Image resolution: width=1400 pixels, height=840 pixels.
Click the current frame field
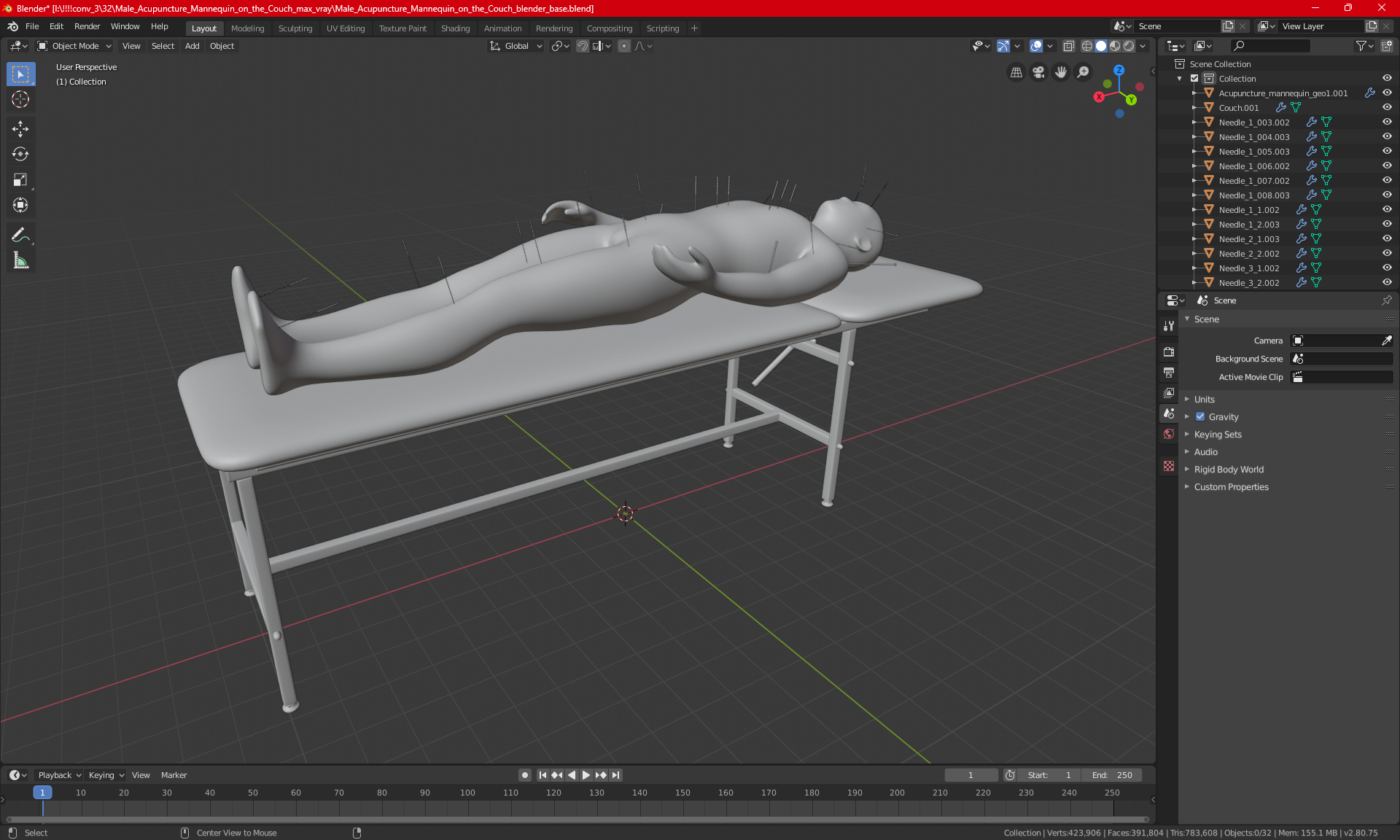point(971,775)
